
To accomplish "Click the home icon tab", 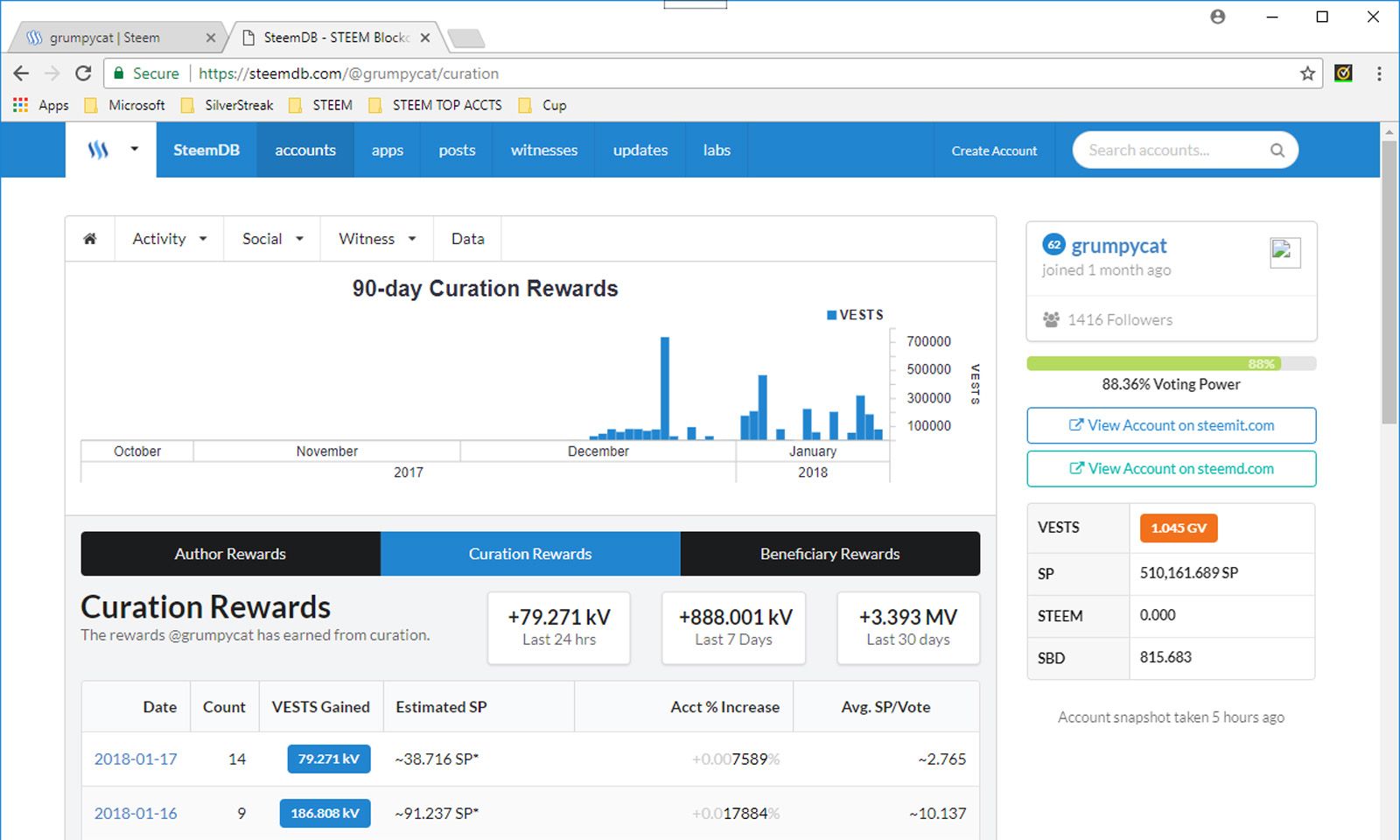I will tap(90, 239).
